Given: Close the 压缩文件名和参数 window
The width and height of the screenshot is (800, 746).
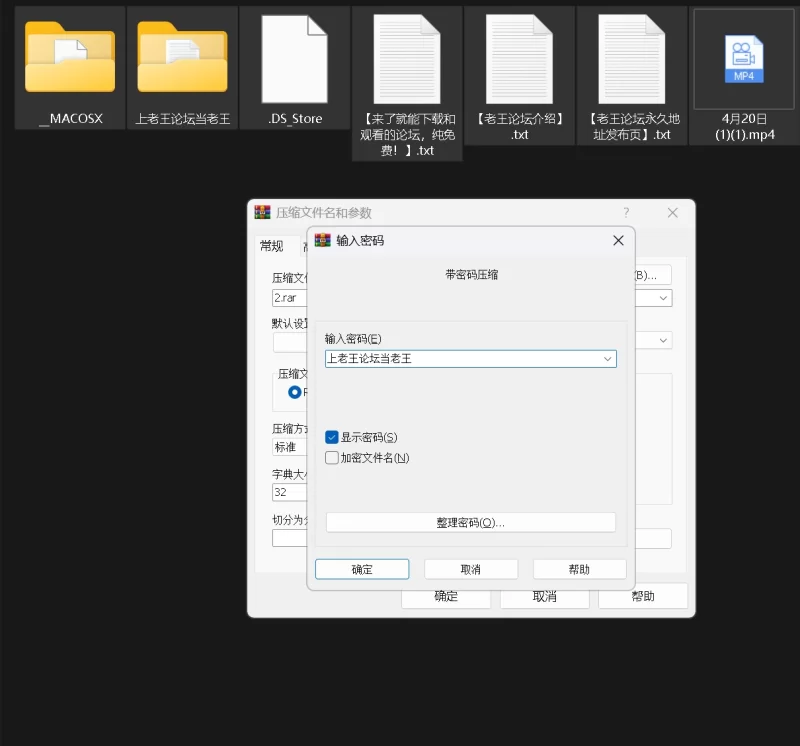Looking at the screenshot, I should 673,213.
